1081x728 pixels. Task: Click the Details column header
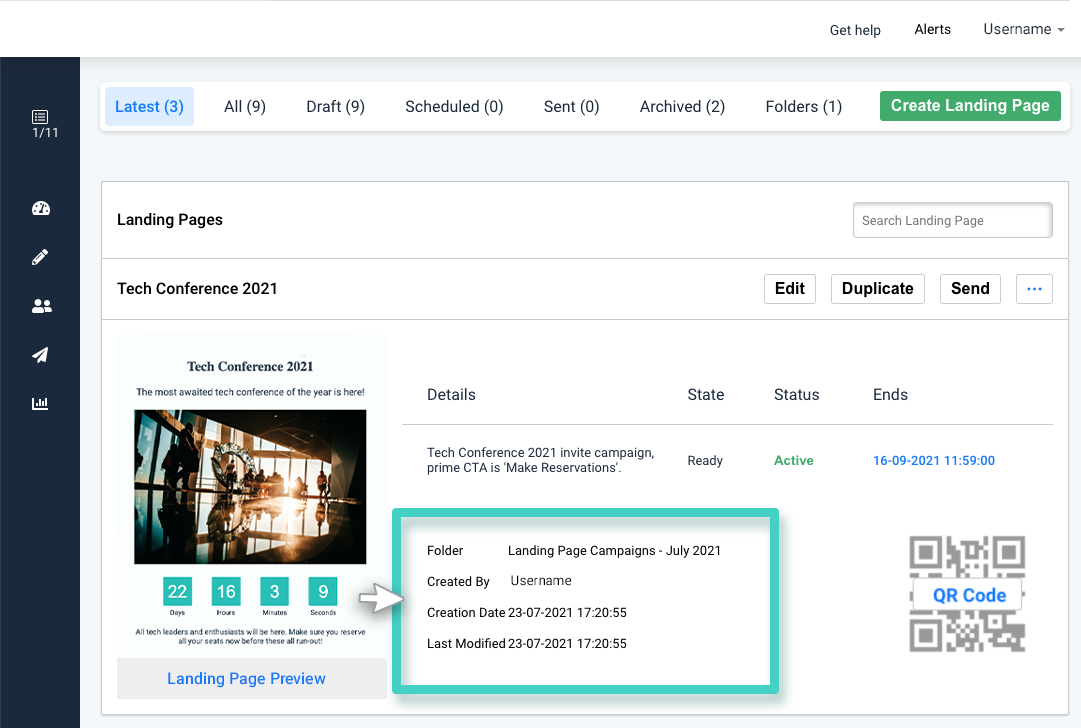pyautogui.click(x=451, y=395)
